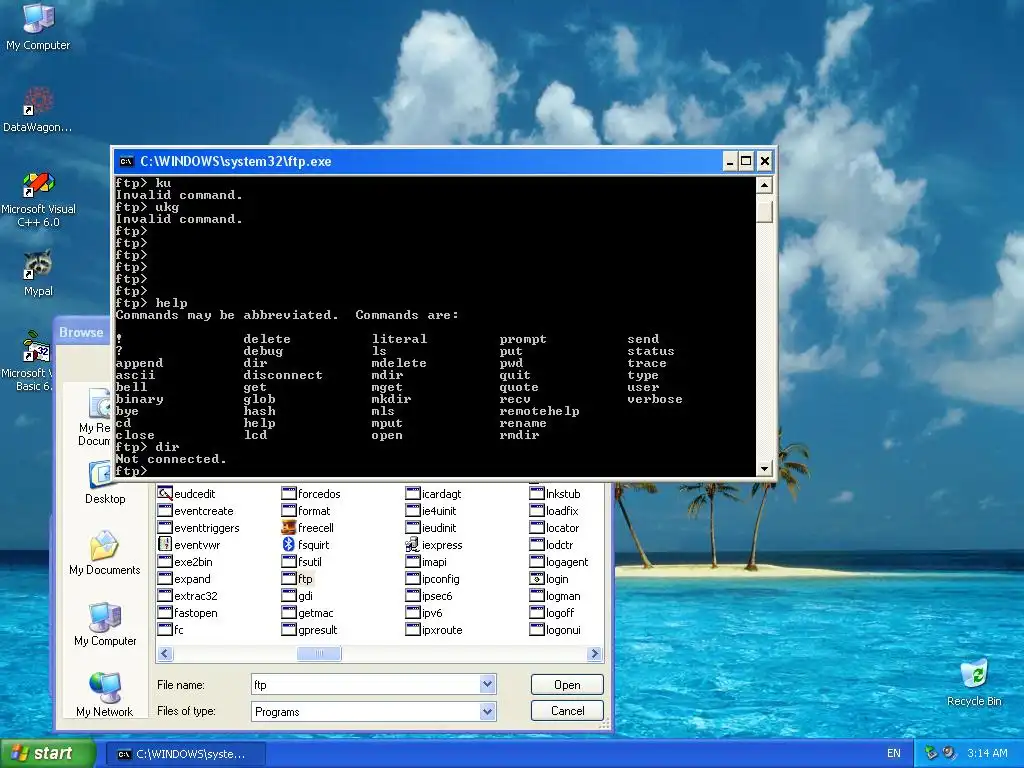
Task: Open the ftp.exe window system menu icon
Action: (x=127, y=161)
